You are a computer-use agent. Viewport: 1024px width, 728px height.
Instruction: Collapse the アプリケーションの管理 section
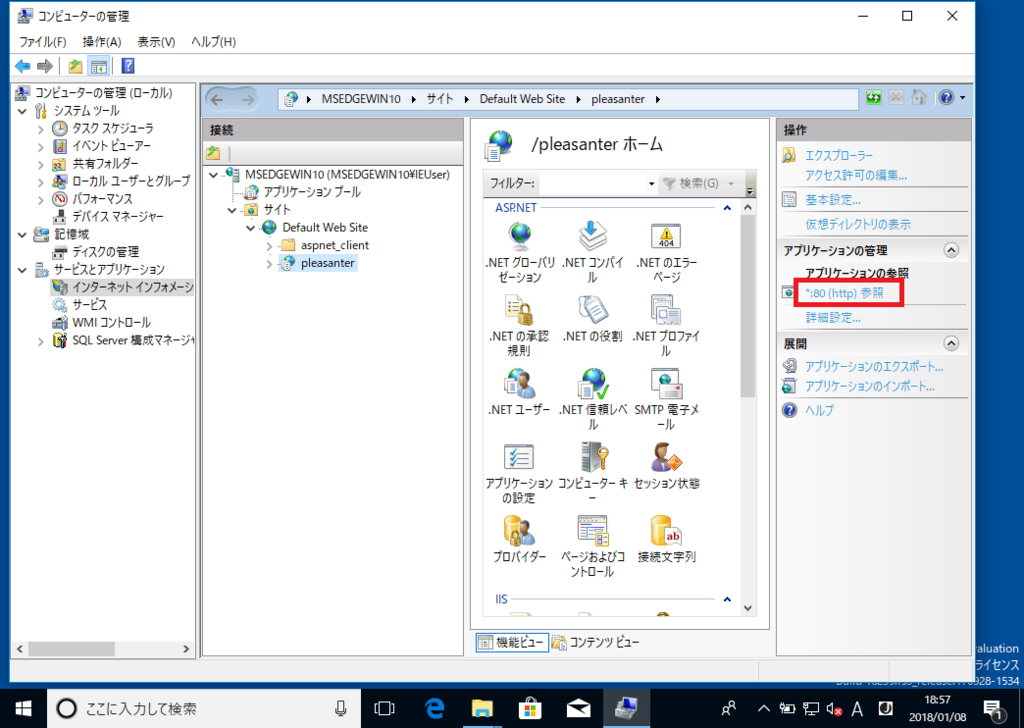click(951, 250)
